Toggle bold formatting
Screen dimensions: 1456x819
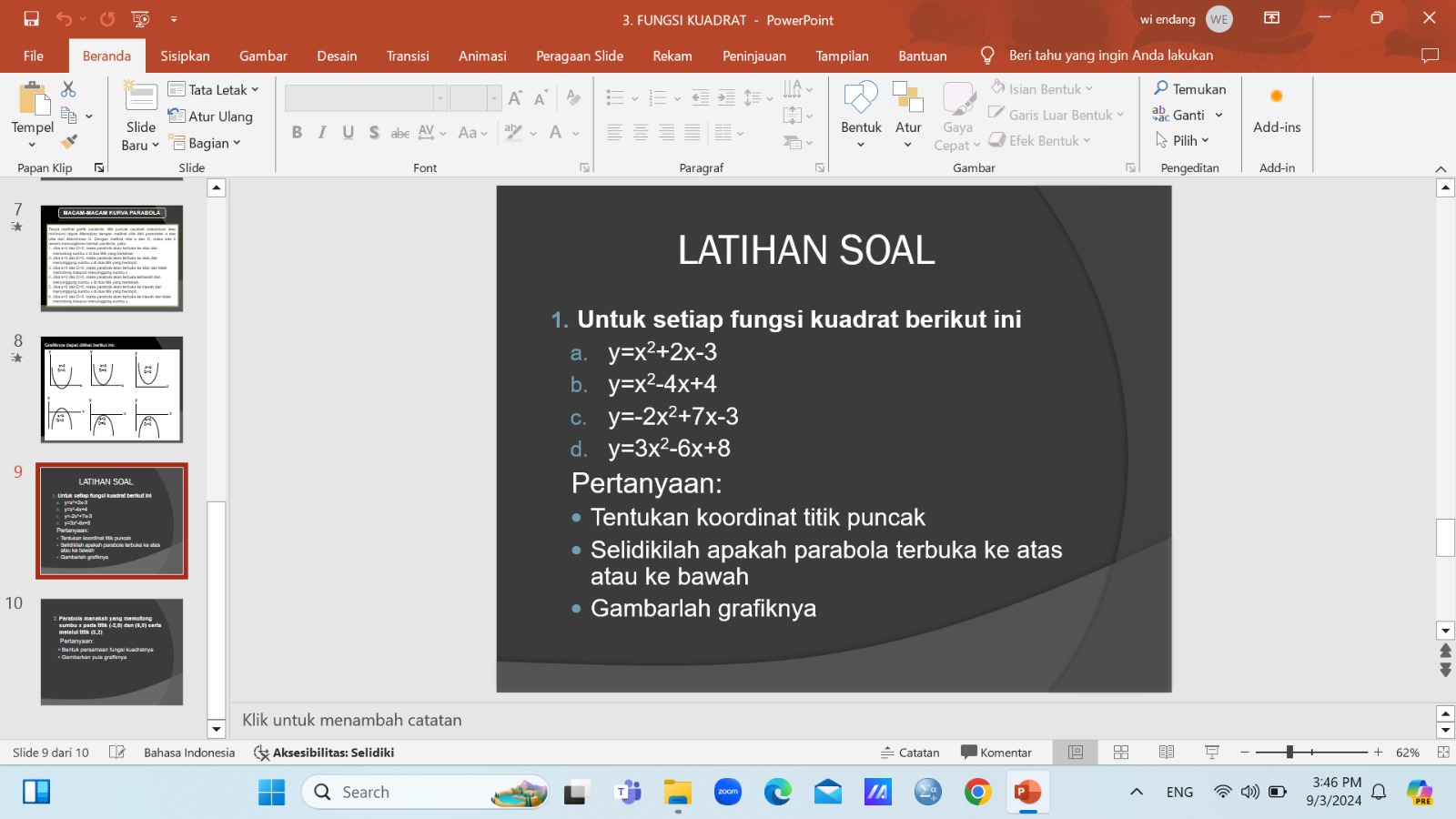(297, 133)
